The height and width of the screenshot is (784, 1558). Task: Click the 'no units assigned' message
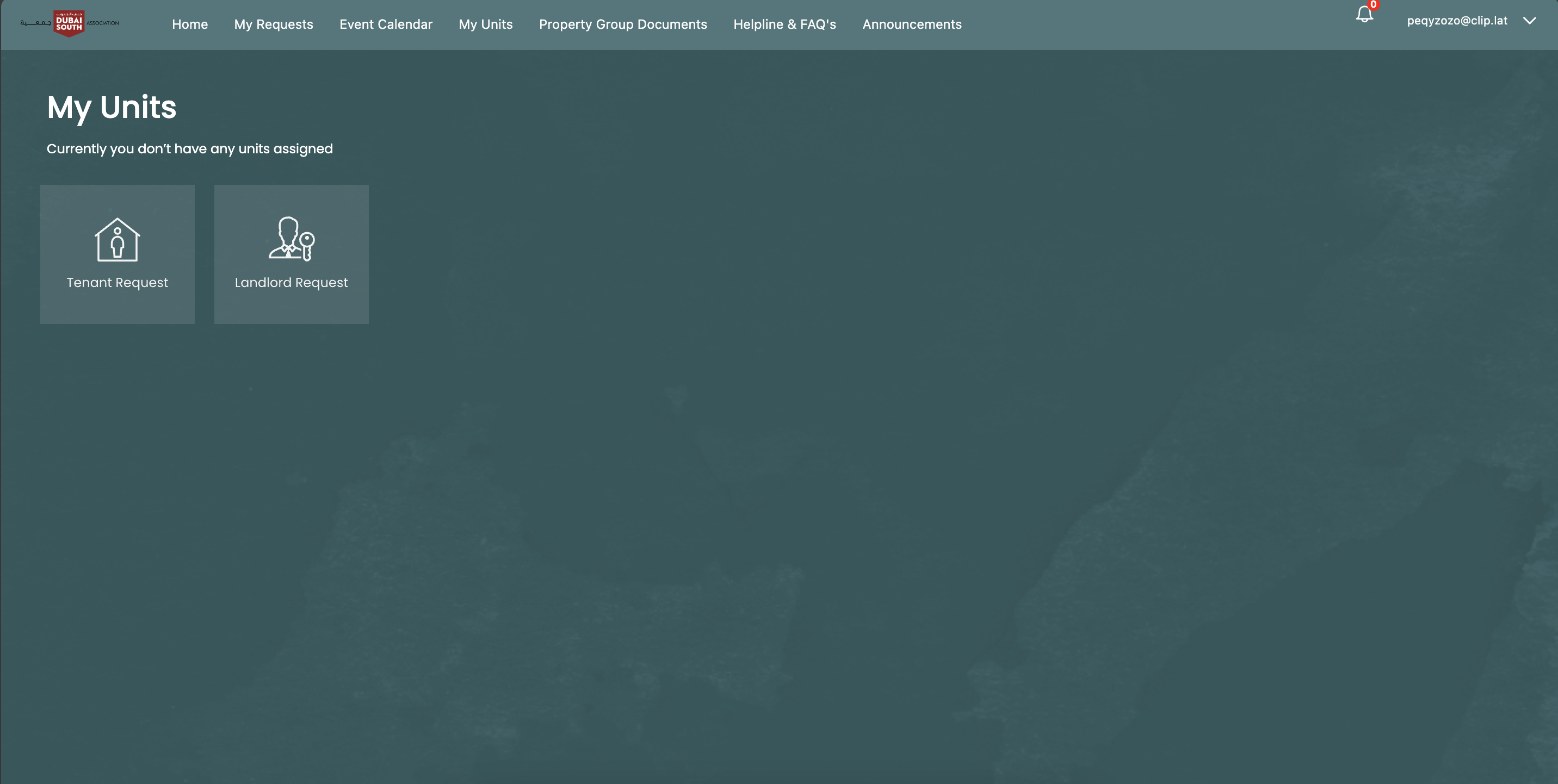point(189,149)
